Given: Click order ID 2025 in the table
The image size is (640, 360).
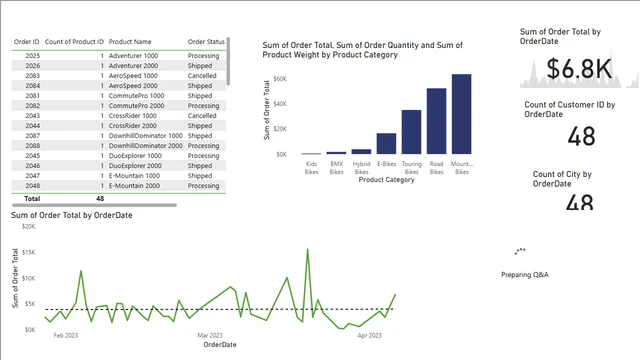Looking at the screenshot, I should pos(33,56).
